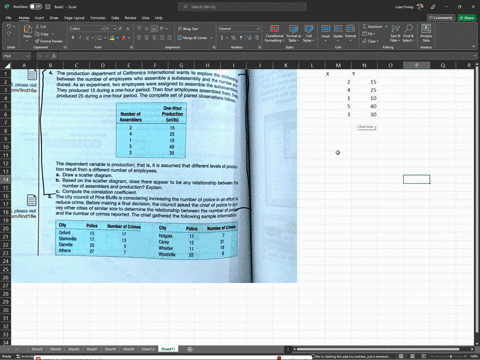Click the Share button
This screenshot has height=360, width=480.
click(467, 18)
